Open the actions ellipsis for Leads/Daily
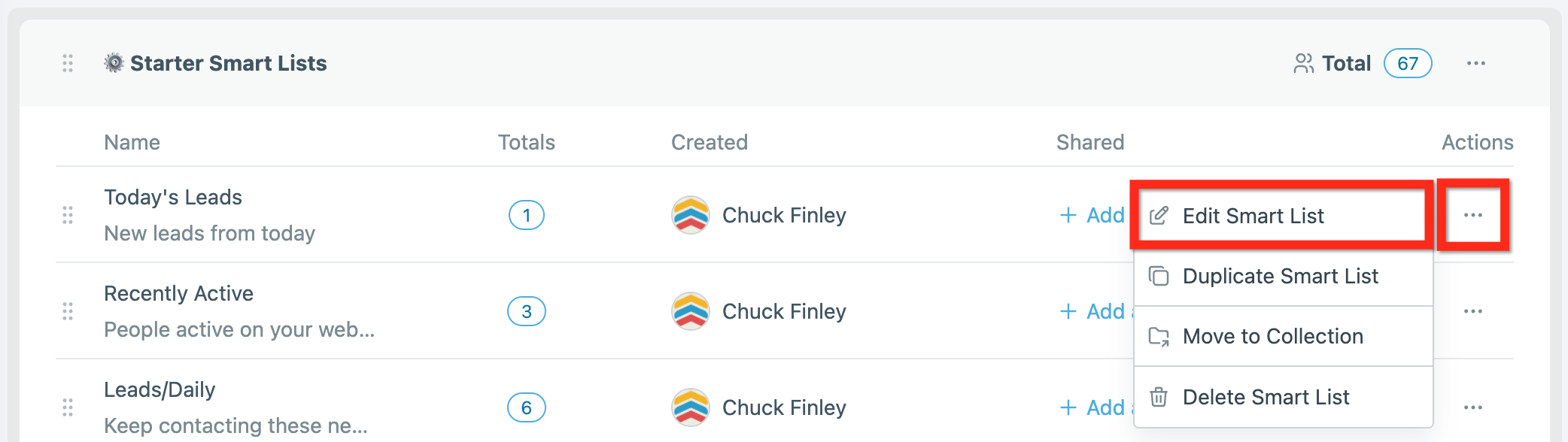1568x442 pixels. click(1472, 407)
